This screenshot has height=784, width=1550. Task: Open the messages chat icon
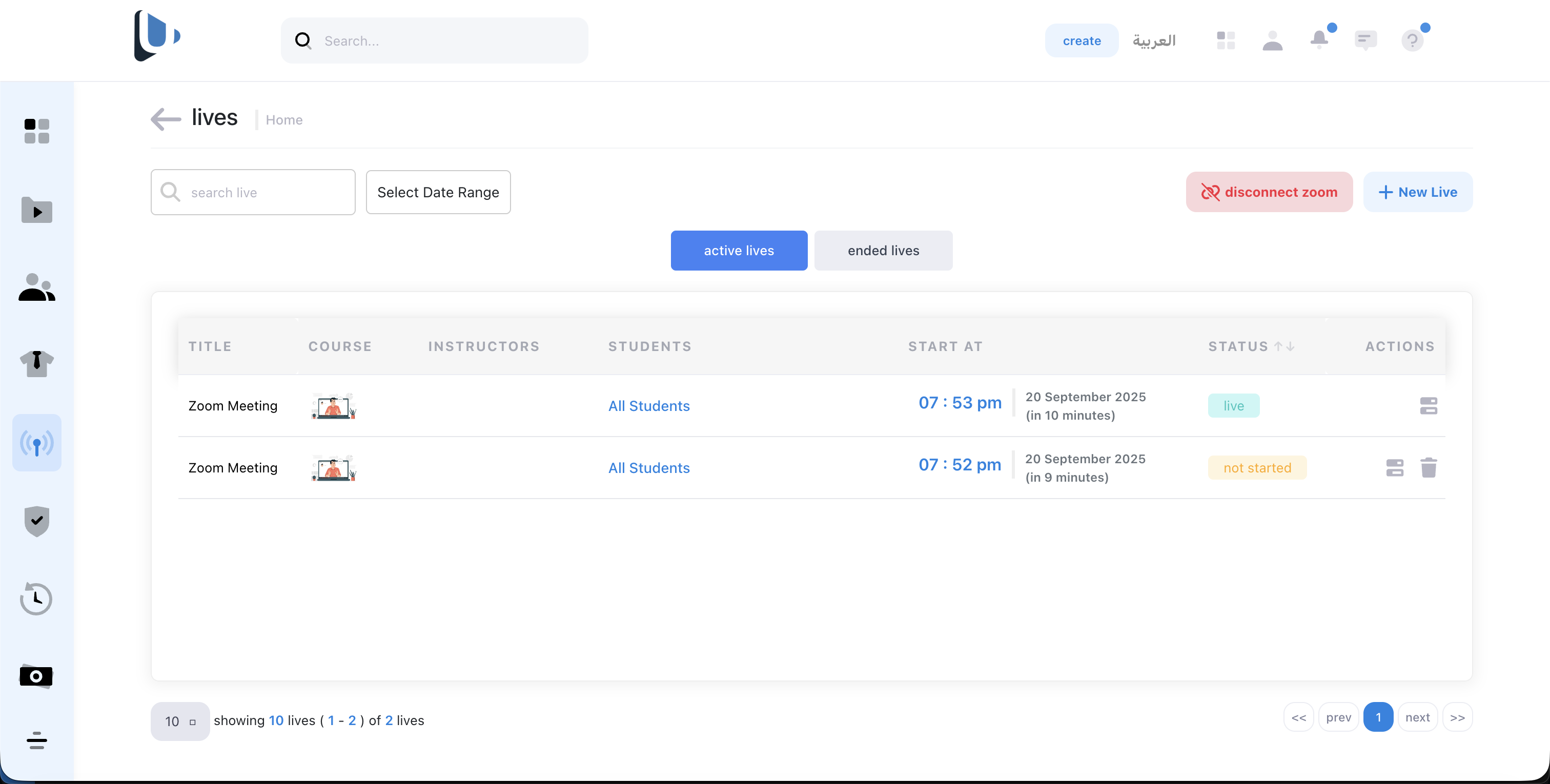[1366, 40]
